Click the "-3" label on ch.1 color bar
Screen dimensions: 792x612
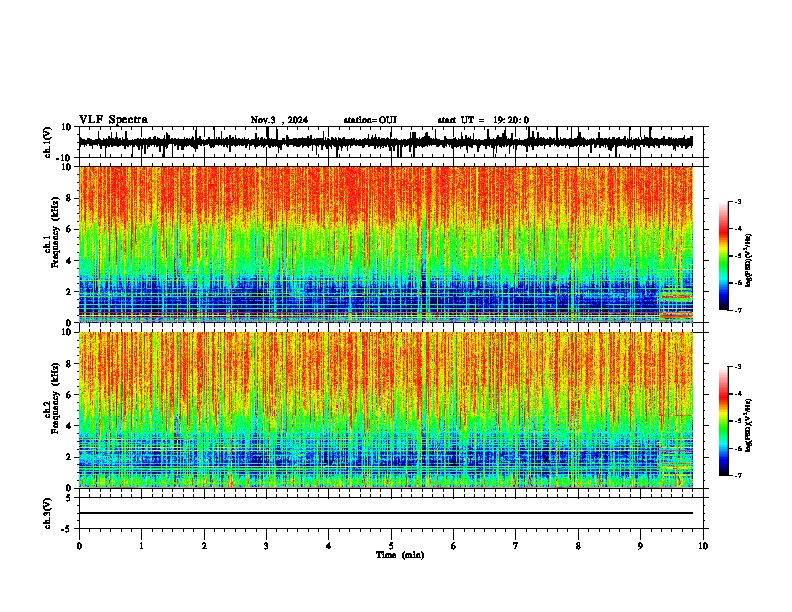(737, 201)
